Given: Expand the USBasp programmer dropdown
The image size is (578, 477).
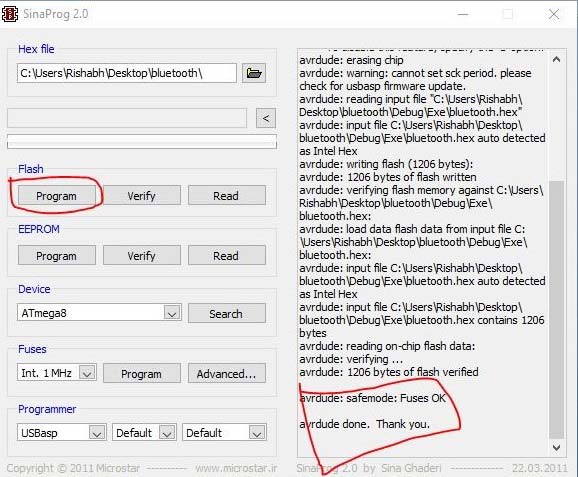Looking at the screenshot, I should pos(97,432).
